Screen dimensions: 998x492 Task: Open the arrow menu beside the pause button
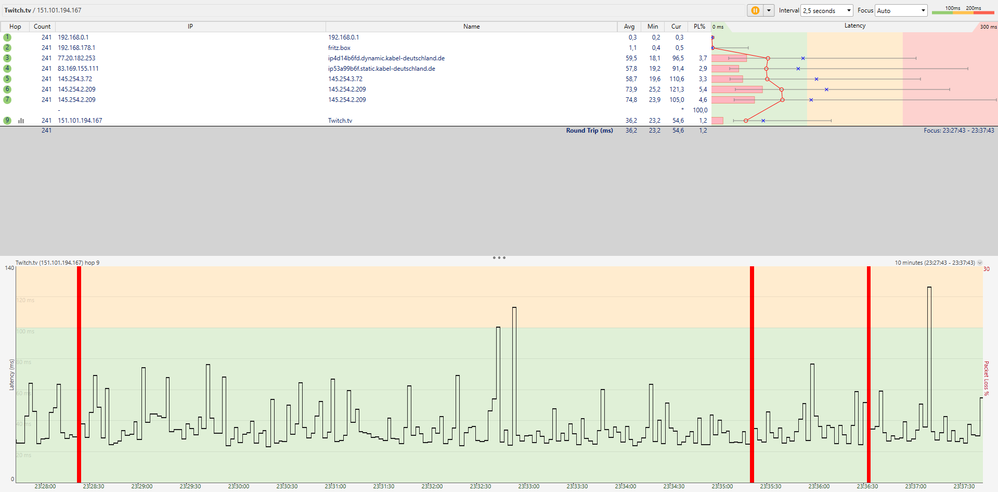(769, 10)
